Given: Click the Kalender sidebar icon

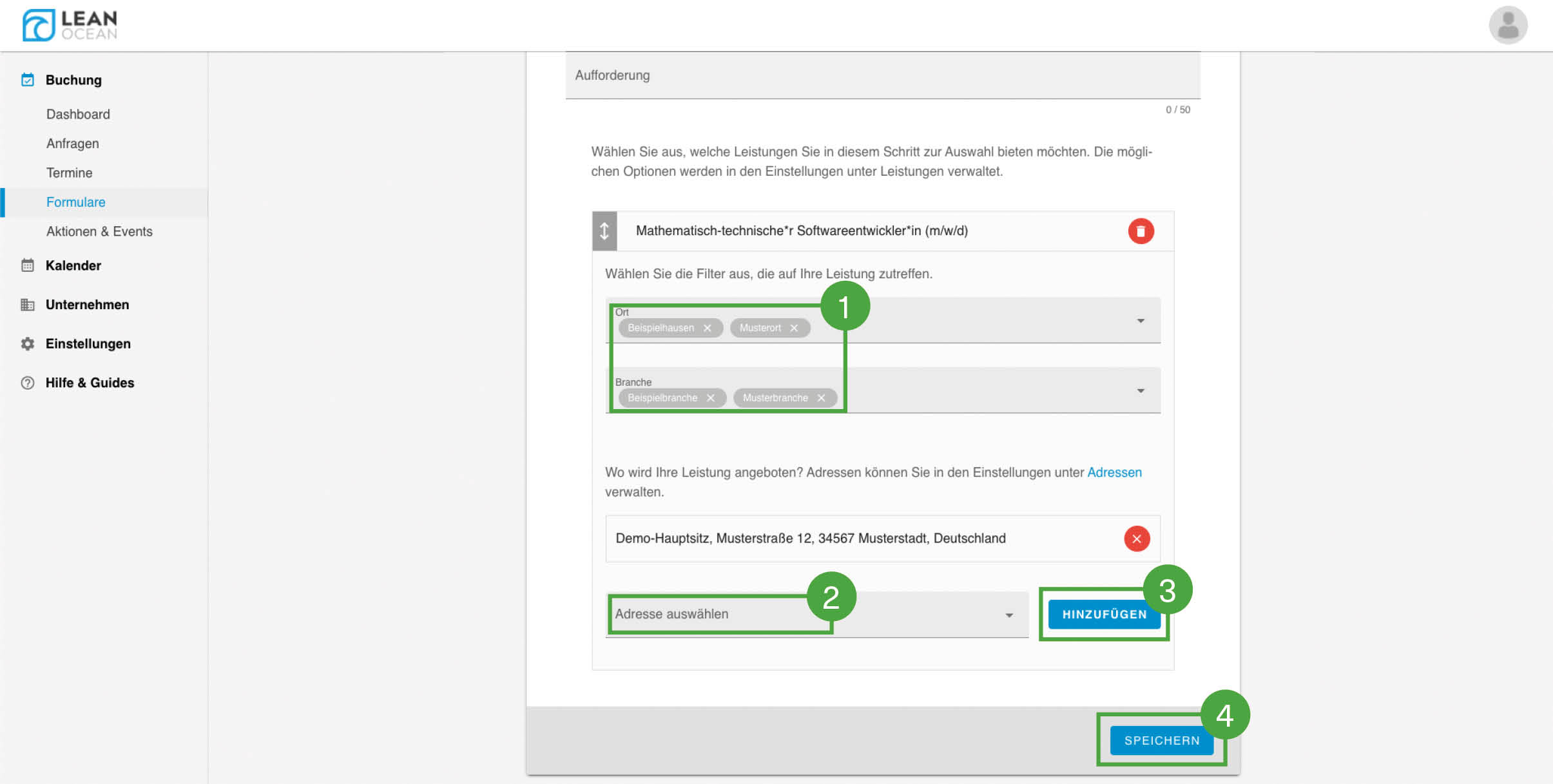Looking at the screenshot, I should pos(27,265).
